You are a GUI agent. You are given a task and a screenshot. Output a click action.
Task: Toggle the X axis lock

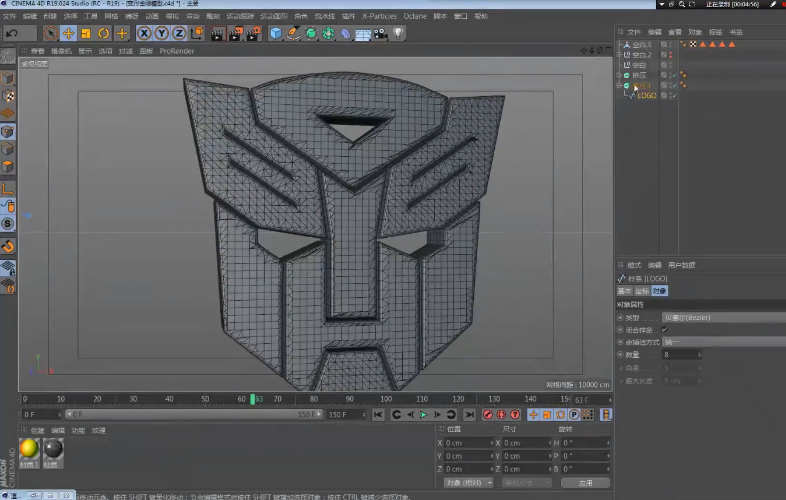145,34
